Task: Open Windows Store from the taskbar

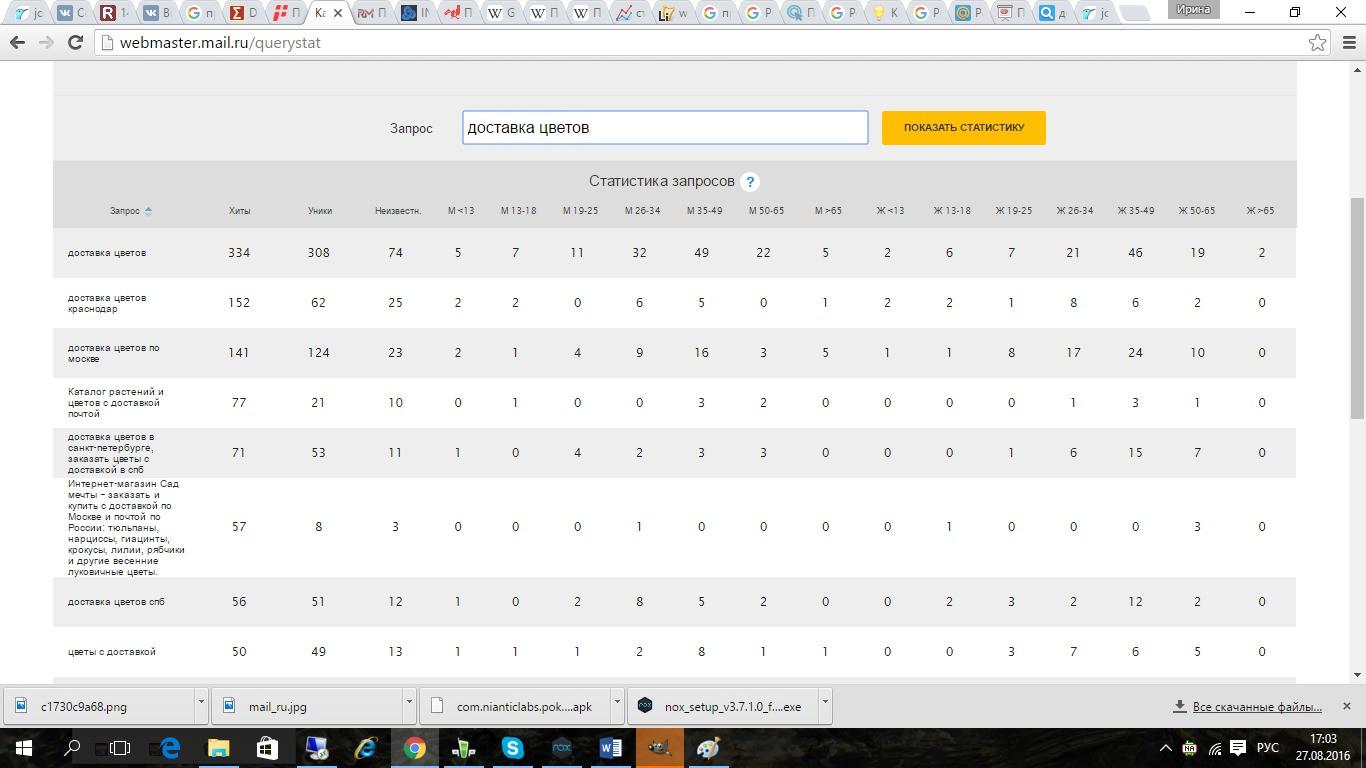Action: pos(266,748)
